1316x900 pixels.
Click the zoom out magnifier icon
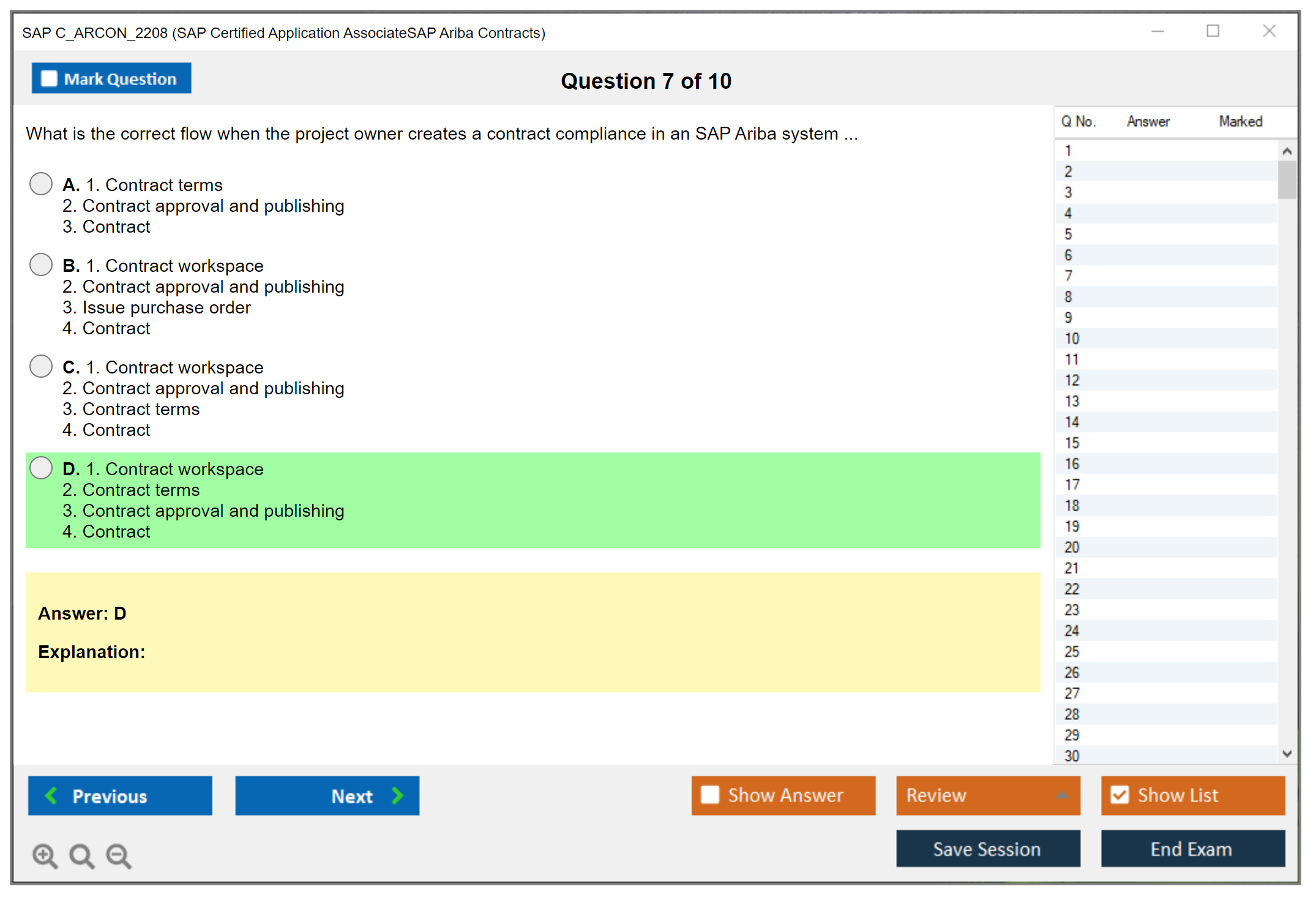tap(119, 855)
